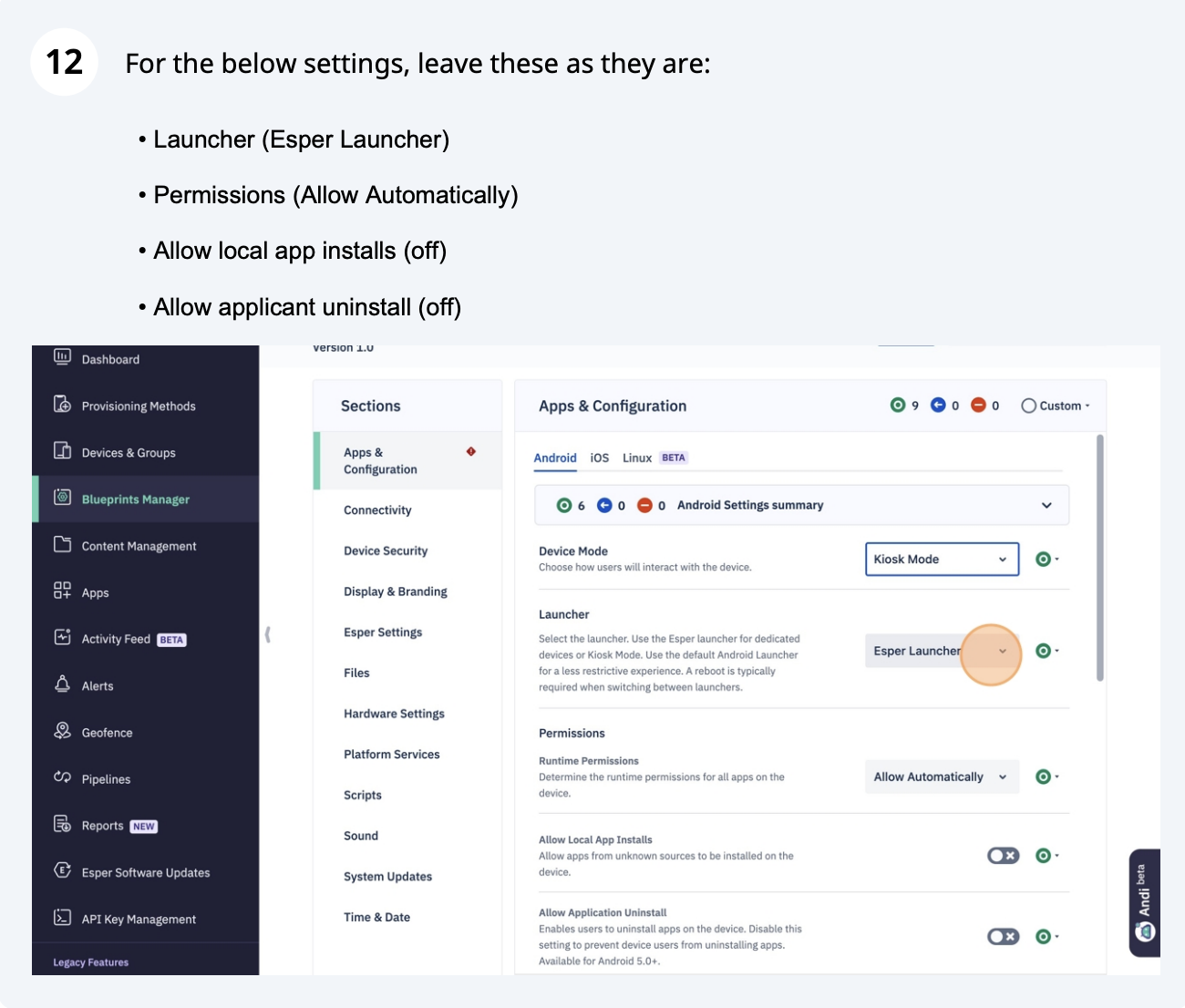Open the Andi beta assistant widget
This screenshot has height=1008, width=1185.
1144,902
